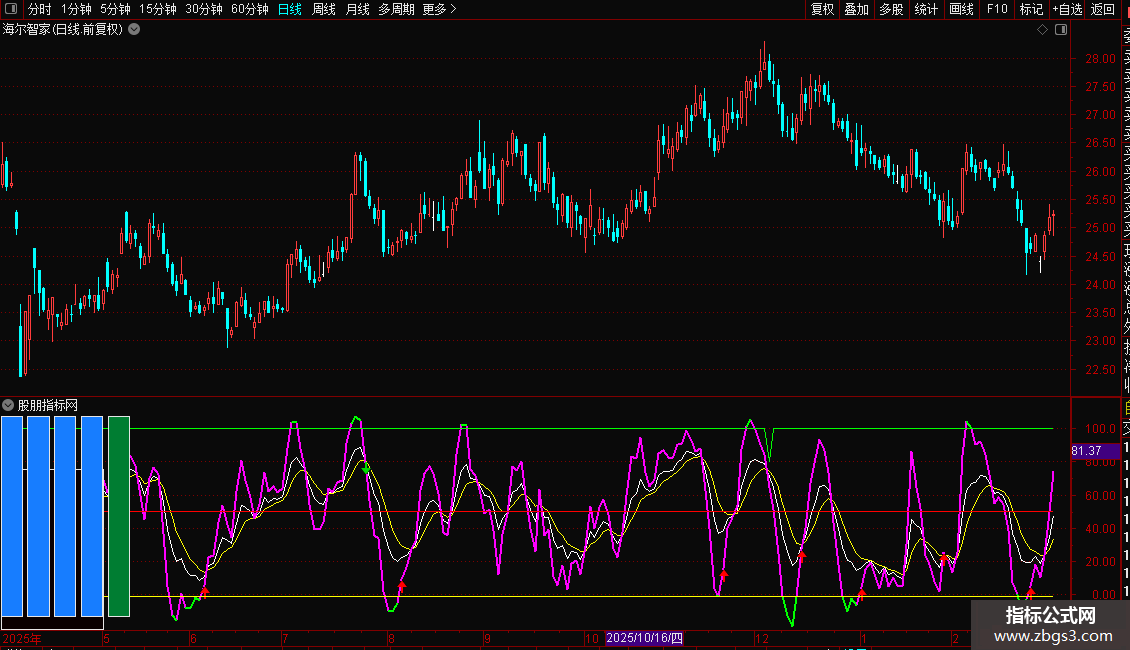The width and height of the screenshot is (1130, 650).
Task: Switch to the 周线 weekly period
Action: click(x=324, y=9)
